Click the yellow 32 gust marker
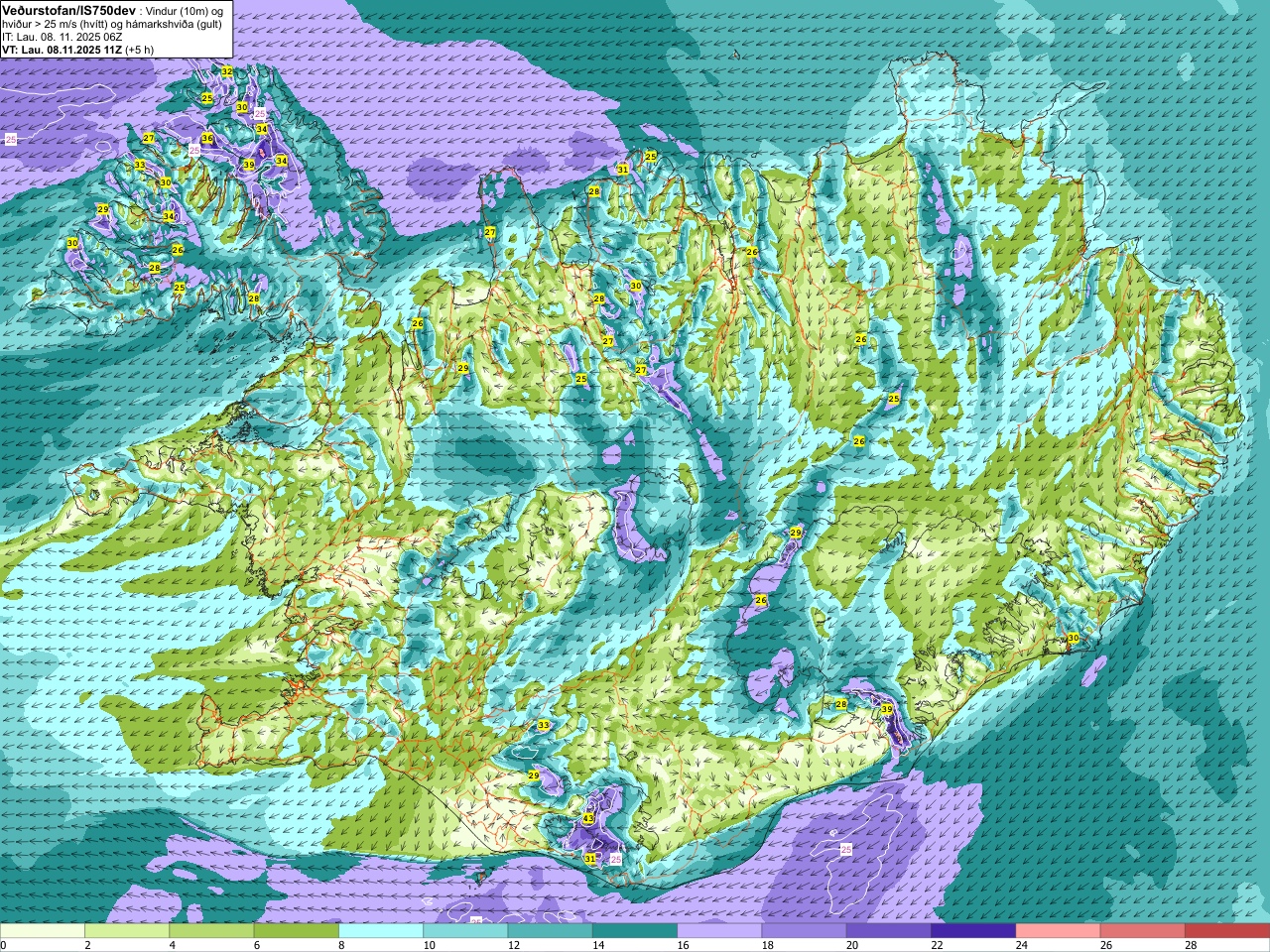 click(227, 71)
